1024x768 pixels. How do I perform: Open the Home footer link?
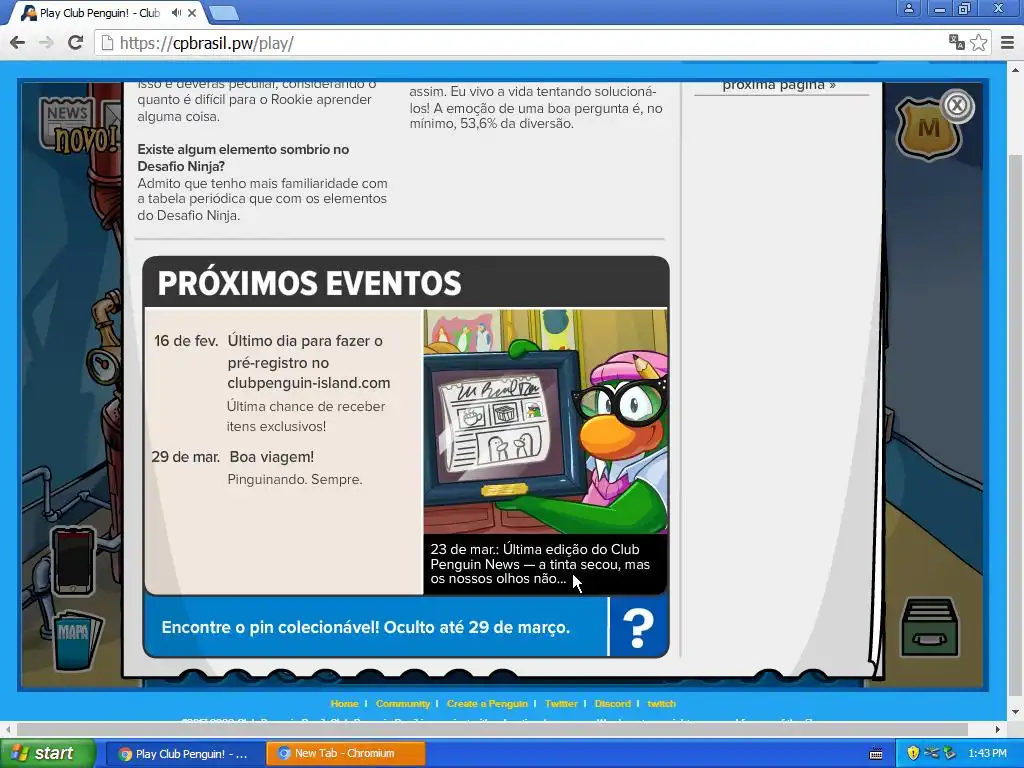pyautogui.click(x=344, y=703)
